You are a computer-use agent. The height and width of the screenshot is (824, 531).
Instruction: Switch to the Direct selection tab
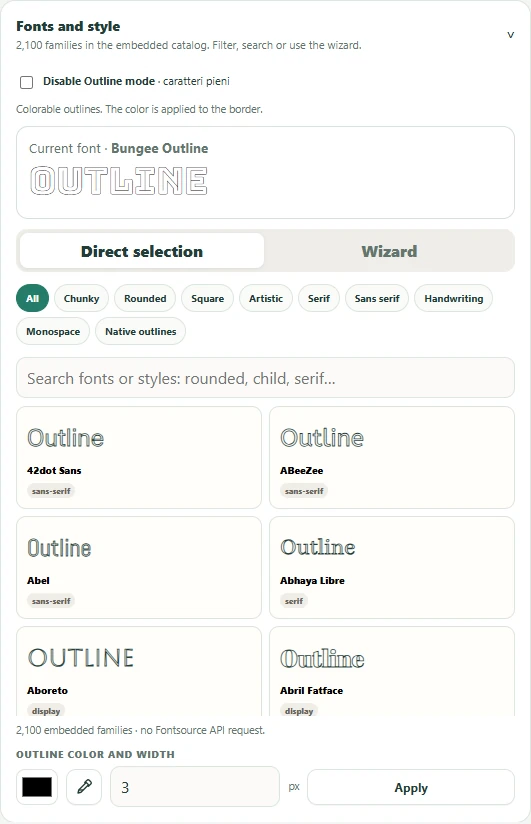tap(141, 251)
